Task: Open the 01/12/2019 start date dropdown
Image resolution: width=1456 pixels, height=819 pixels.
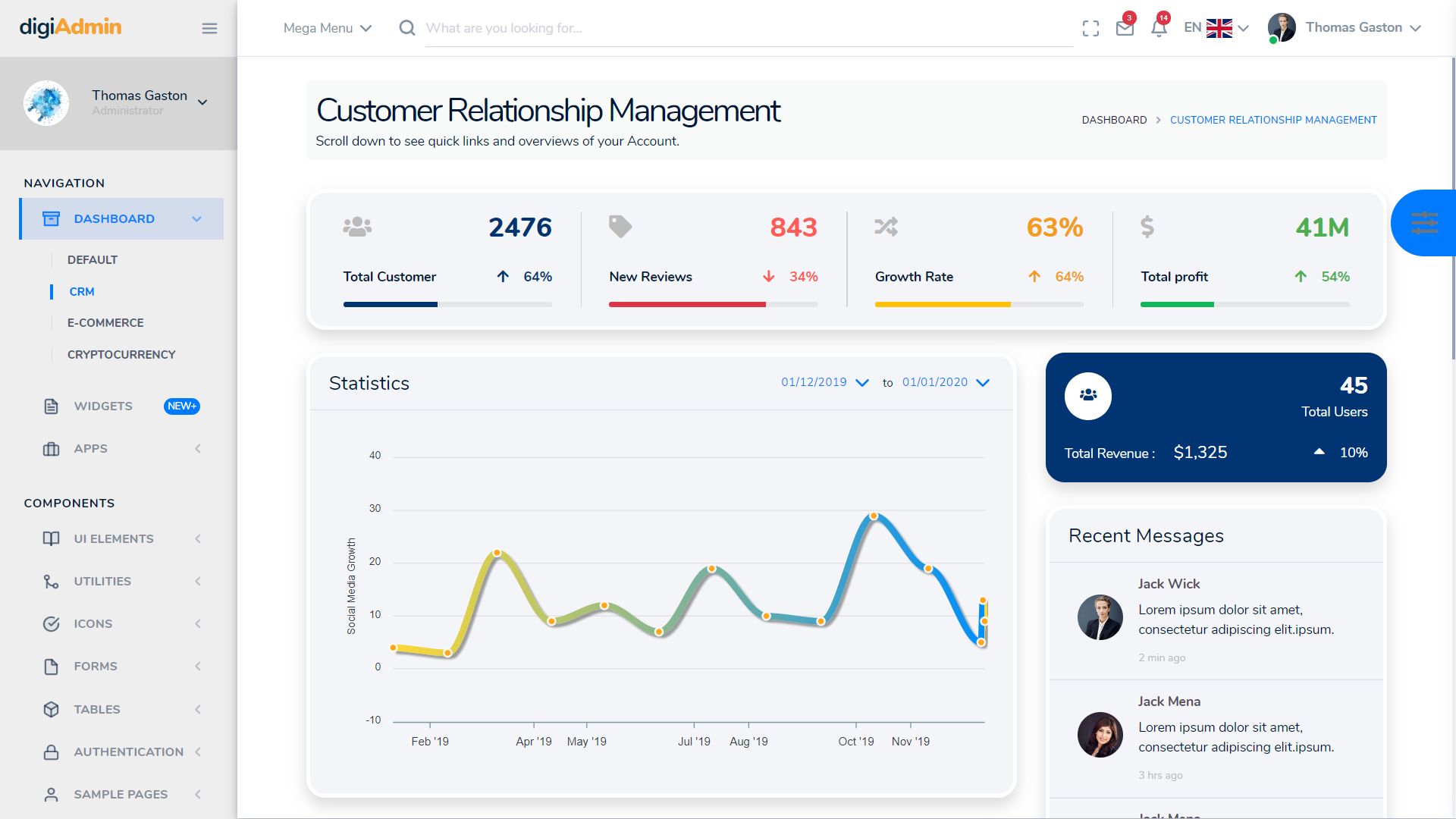Action: coord(825,382)
